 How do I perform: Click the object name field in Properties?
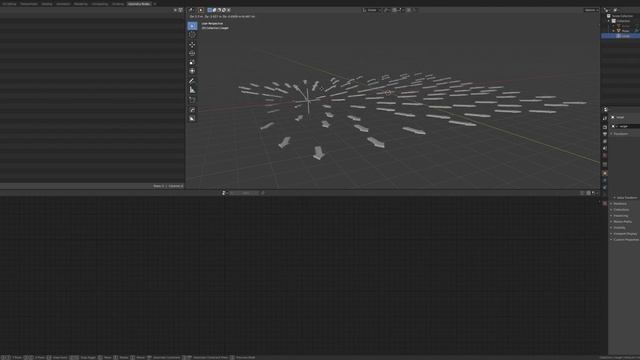coord(627,127)
